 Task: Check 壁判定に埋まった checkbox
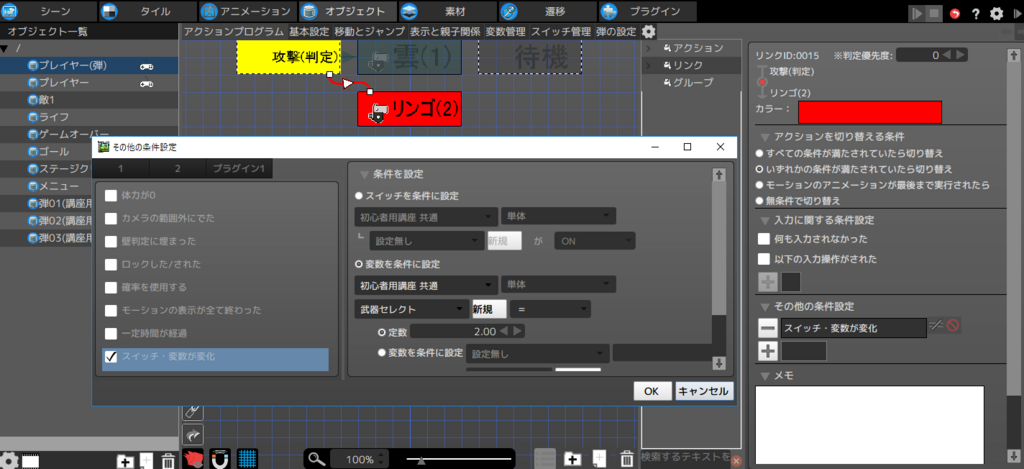111,241
